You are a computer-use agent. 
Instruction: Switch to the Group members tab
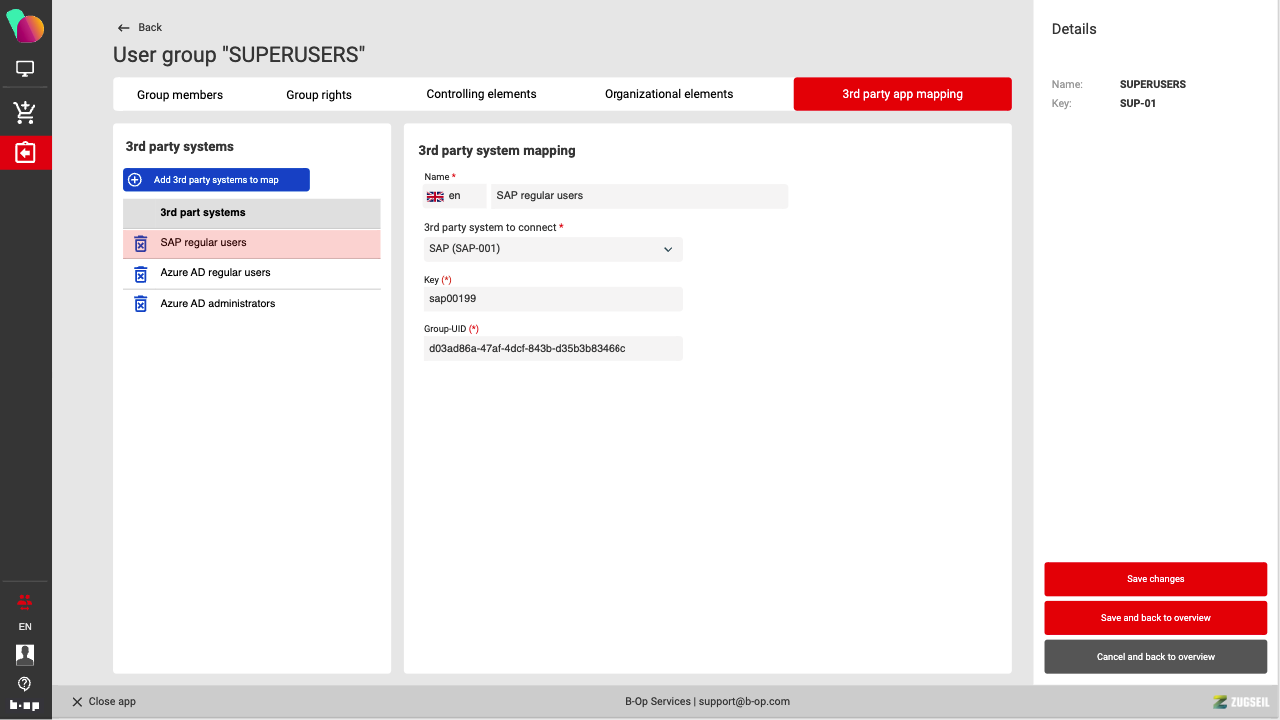pyautogui.click(x=180, y=95)
